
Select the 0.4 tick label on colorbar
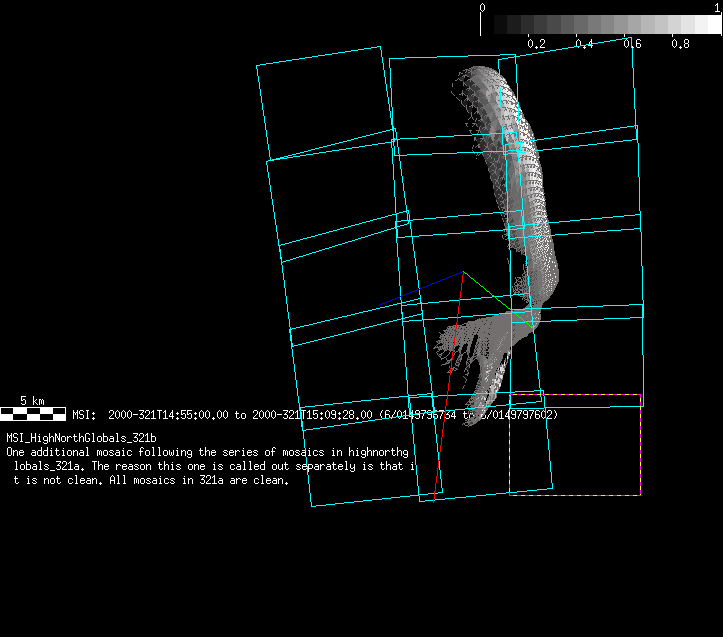584,44
